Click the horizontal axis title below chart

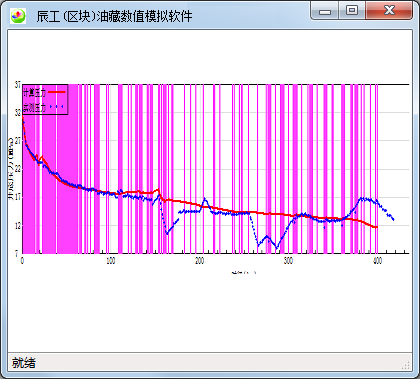[x=244, y=272]
